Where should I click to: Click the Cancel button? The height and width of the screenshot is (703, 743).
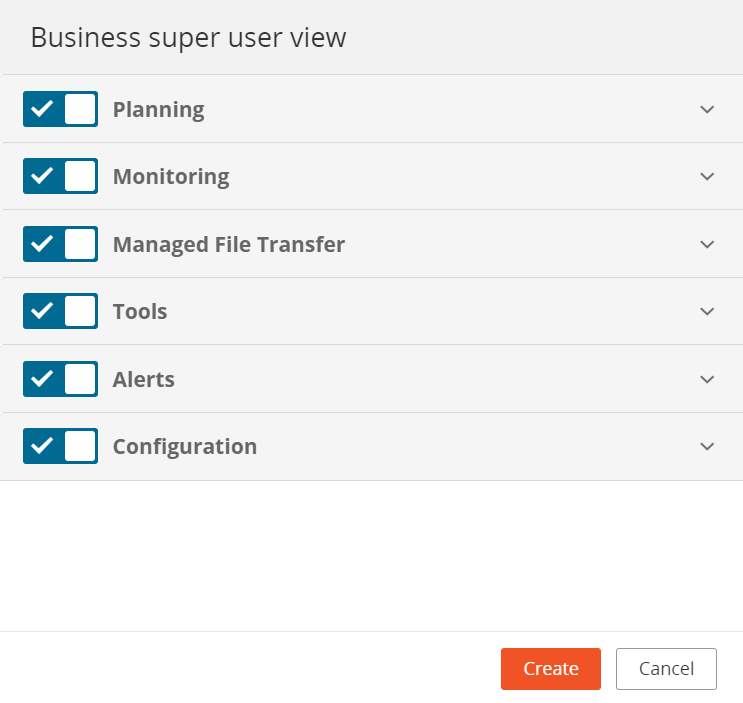click(666, 669)
